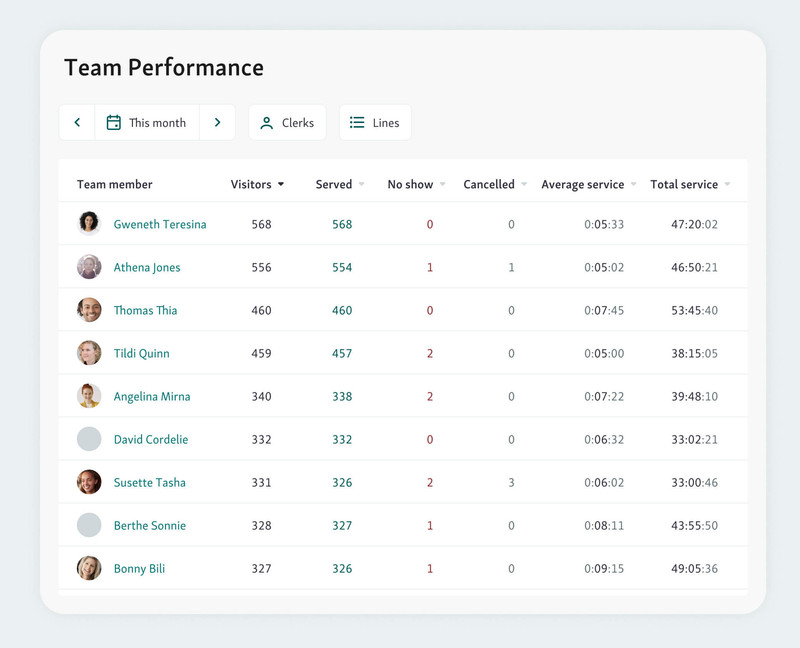Viewport: 800px width, 648px height.
Task: Click Thomas Thia's profile picture
Action: pyautogui.click(x=89, y=310)
